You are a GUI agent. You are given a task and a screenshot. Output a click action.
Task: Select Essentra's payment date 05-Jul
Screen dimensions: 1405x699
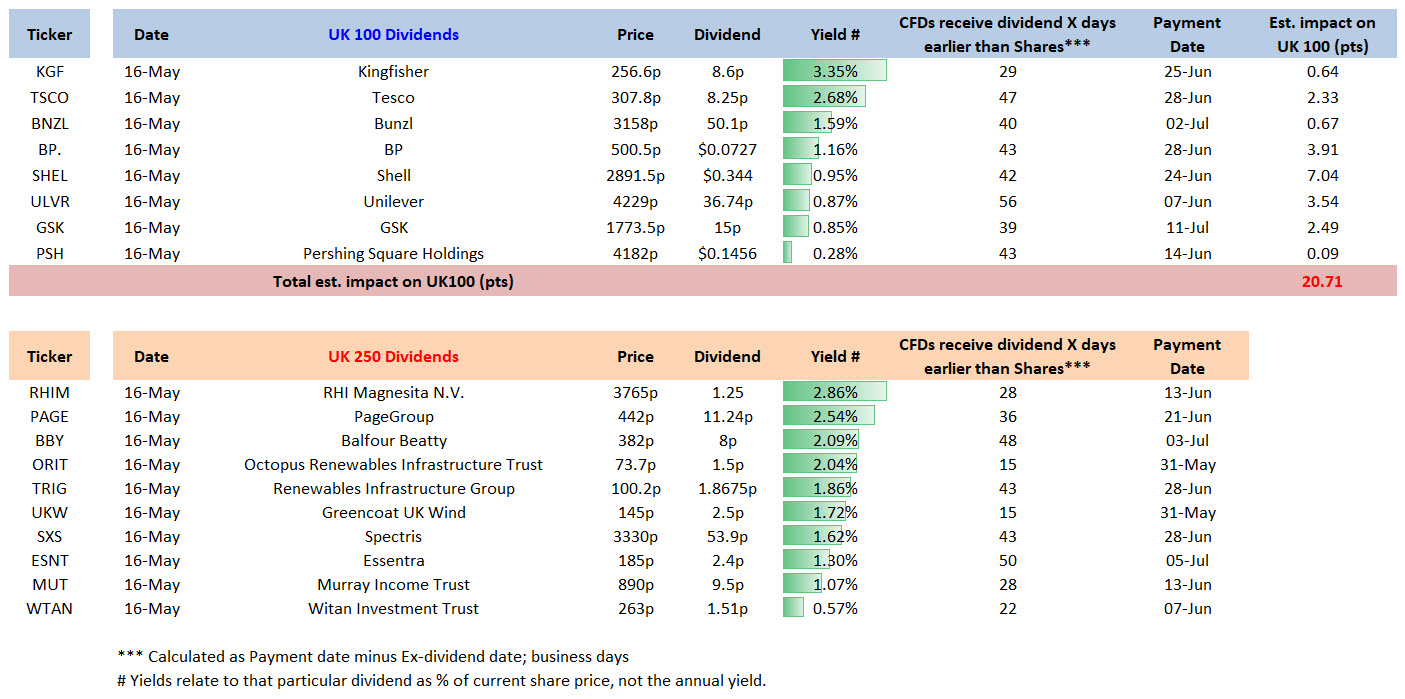pos(1187,561)
